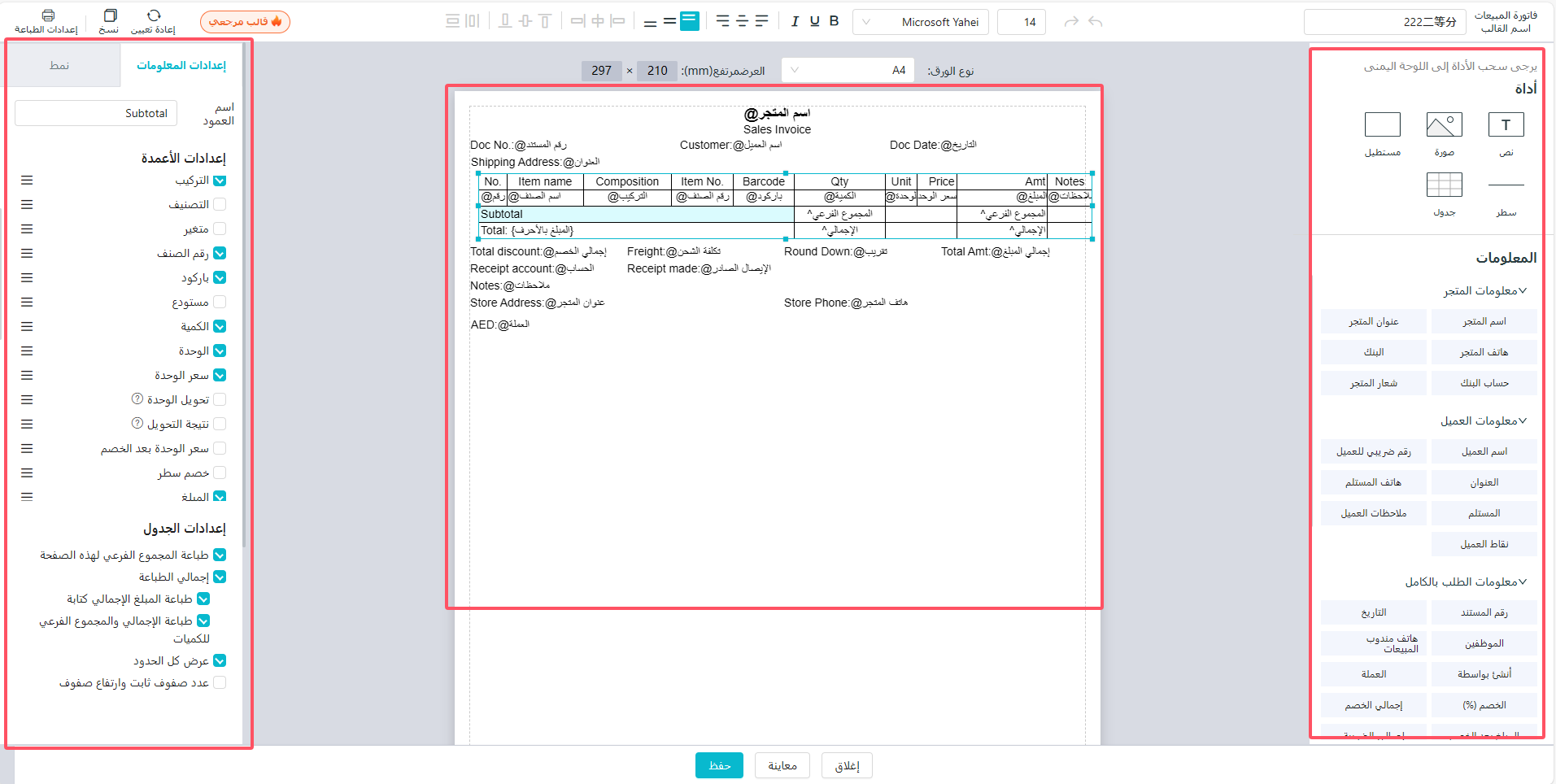Screen dimensions: 1556x784
Task: Click the column name Subtotal input field
Action: [96, 113]
